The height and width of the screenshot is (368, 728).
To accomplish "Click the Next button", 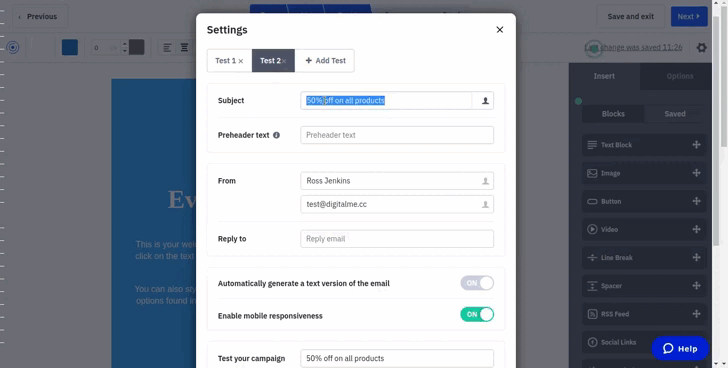I will (x=689, y=17).
